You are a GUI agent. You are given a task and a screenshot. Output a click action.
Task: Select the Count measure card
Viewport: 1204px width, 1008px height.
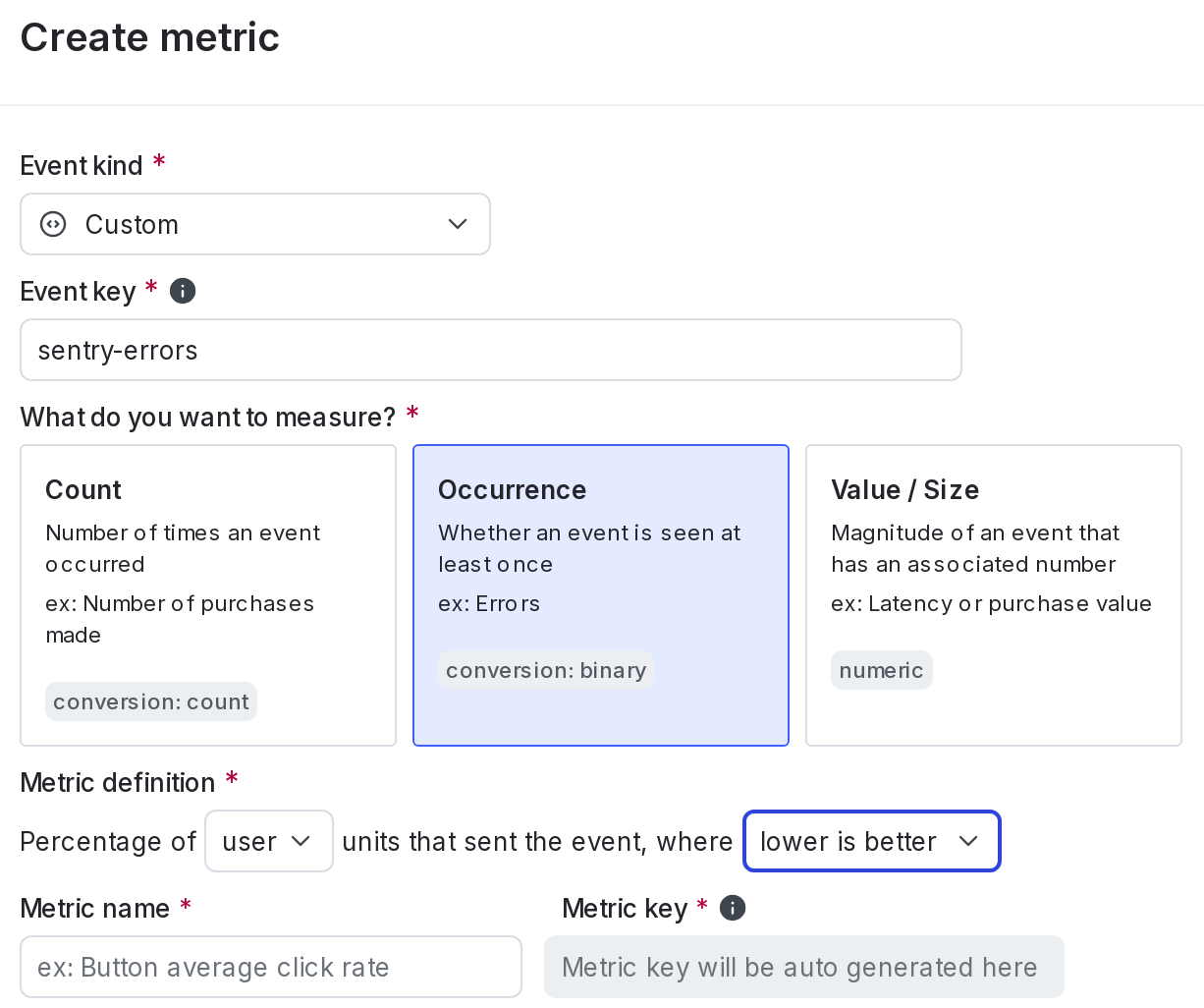[208, 595]
